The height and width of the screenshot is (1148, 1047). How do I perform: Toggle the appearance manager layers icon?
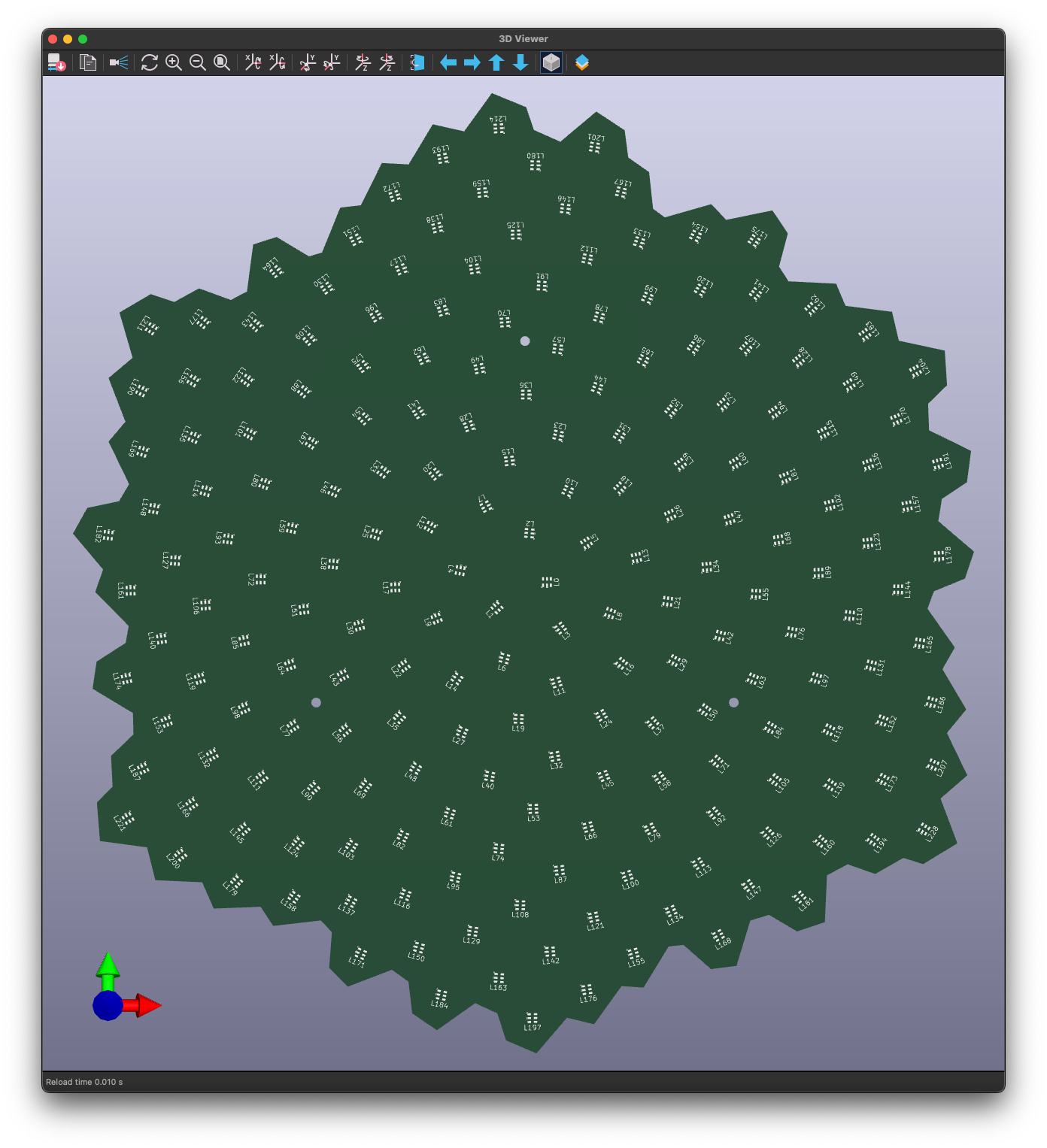click(x=582, y=62)
